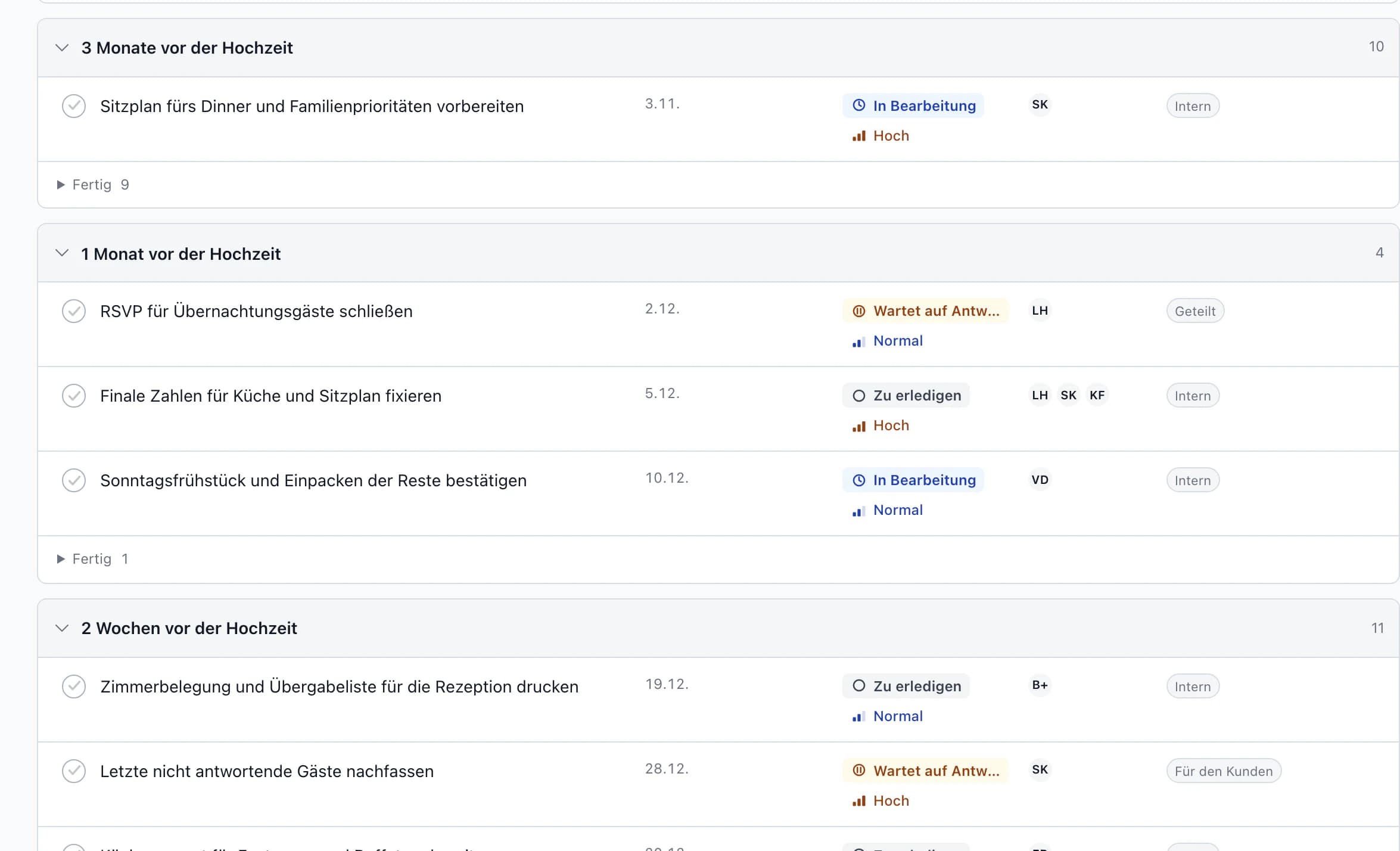Image resolution: width=1400 pixels, height=851 pixels.
Task: Expand the Fertig 9 completed list
Action: 93,185
